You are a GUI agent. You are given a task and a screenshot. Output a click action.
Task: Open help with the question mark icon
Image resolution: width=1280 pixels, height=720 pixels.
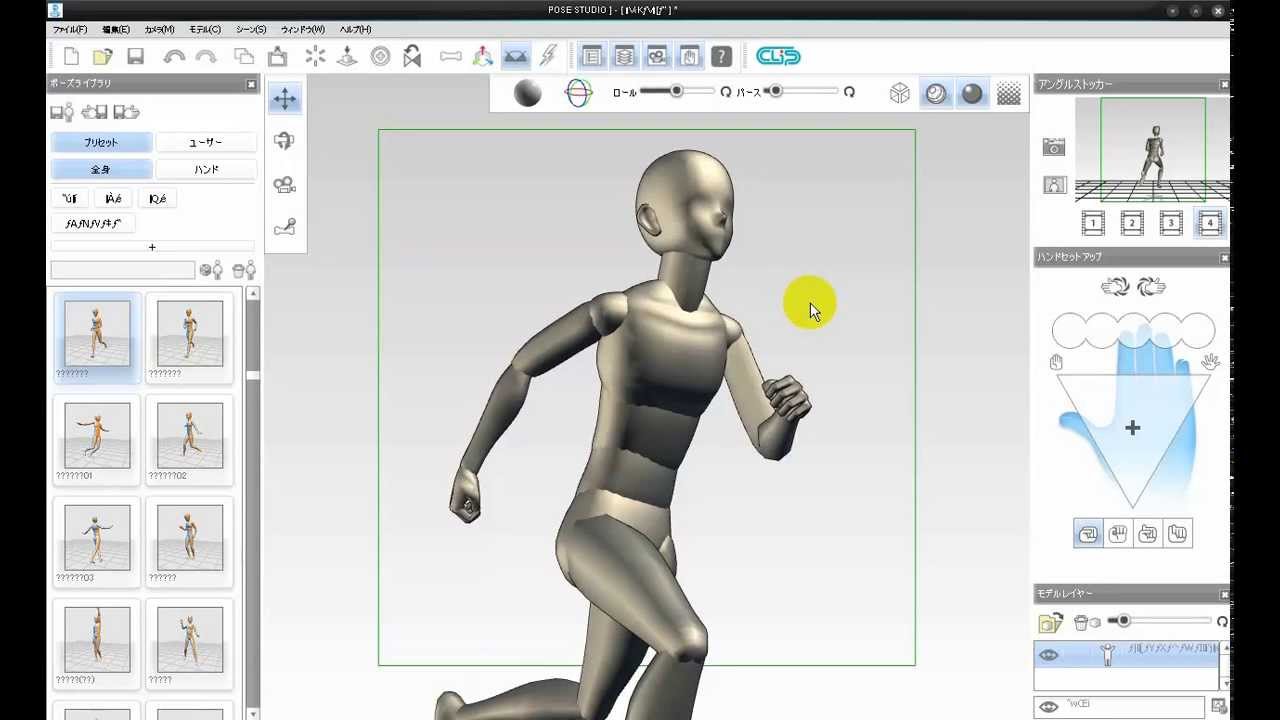[721, 57]
